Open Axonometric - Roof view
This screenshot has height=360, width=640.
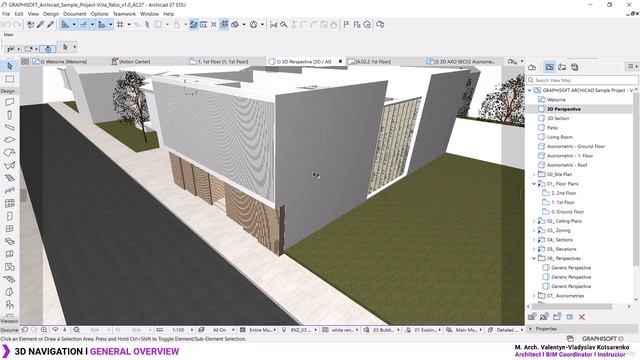567,165
